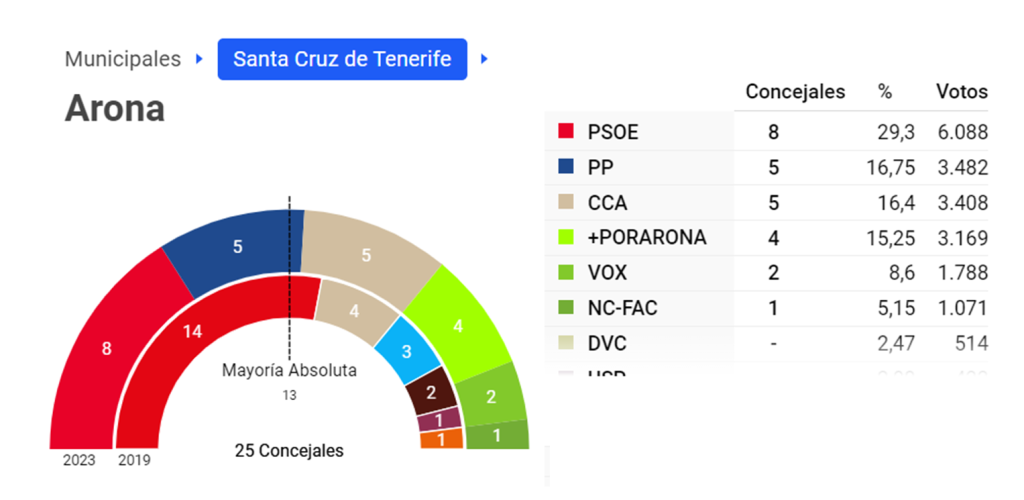Click the pale DVC legend swatch
The image size is (1024, 500).
coord(566,343)
